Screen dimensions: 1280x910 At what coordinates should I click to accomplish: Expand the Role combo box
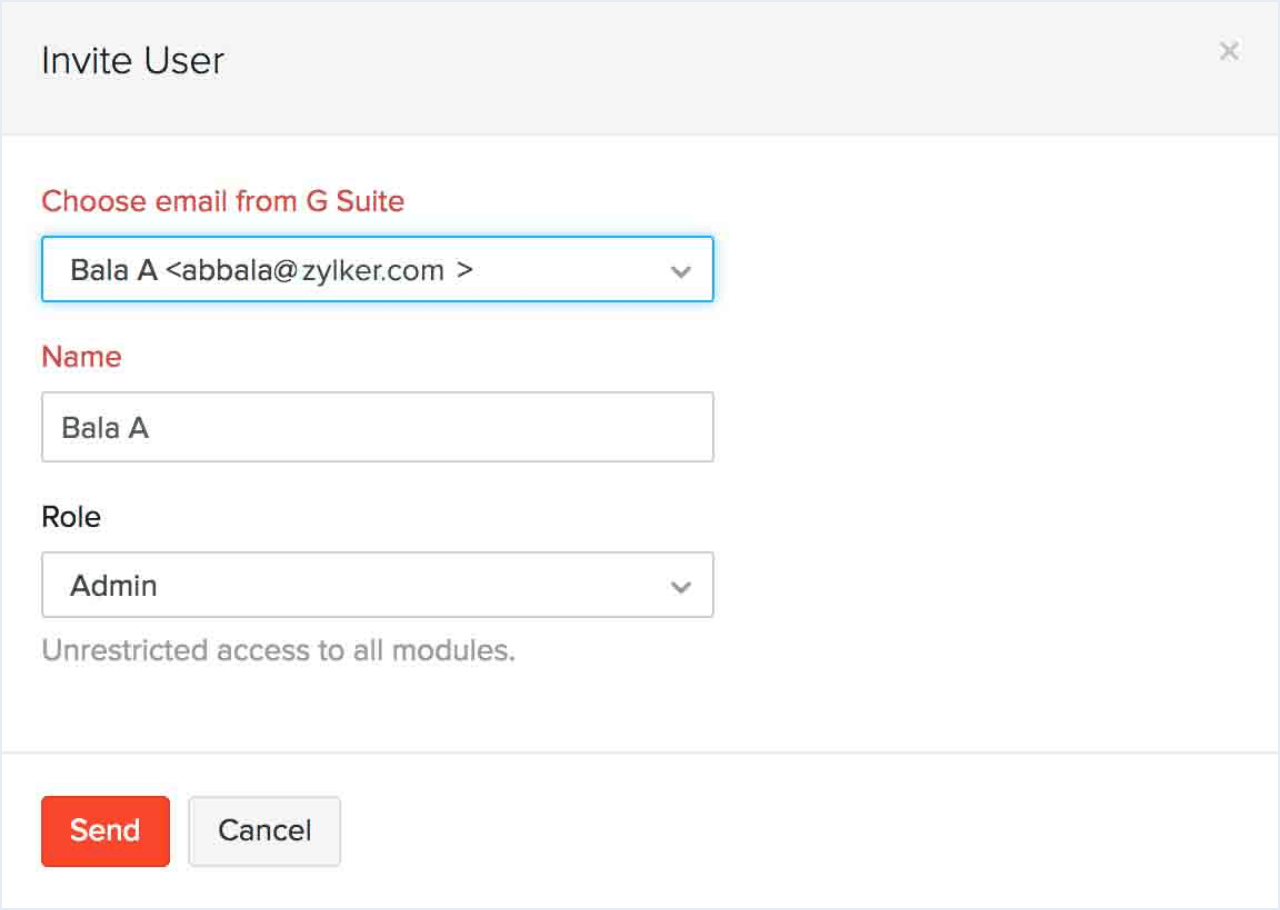tap(377, 585)
